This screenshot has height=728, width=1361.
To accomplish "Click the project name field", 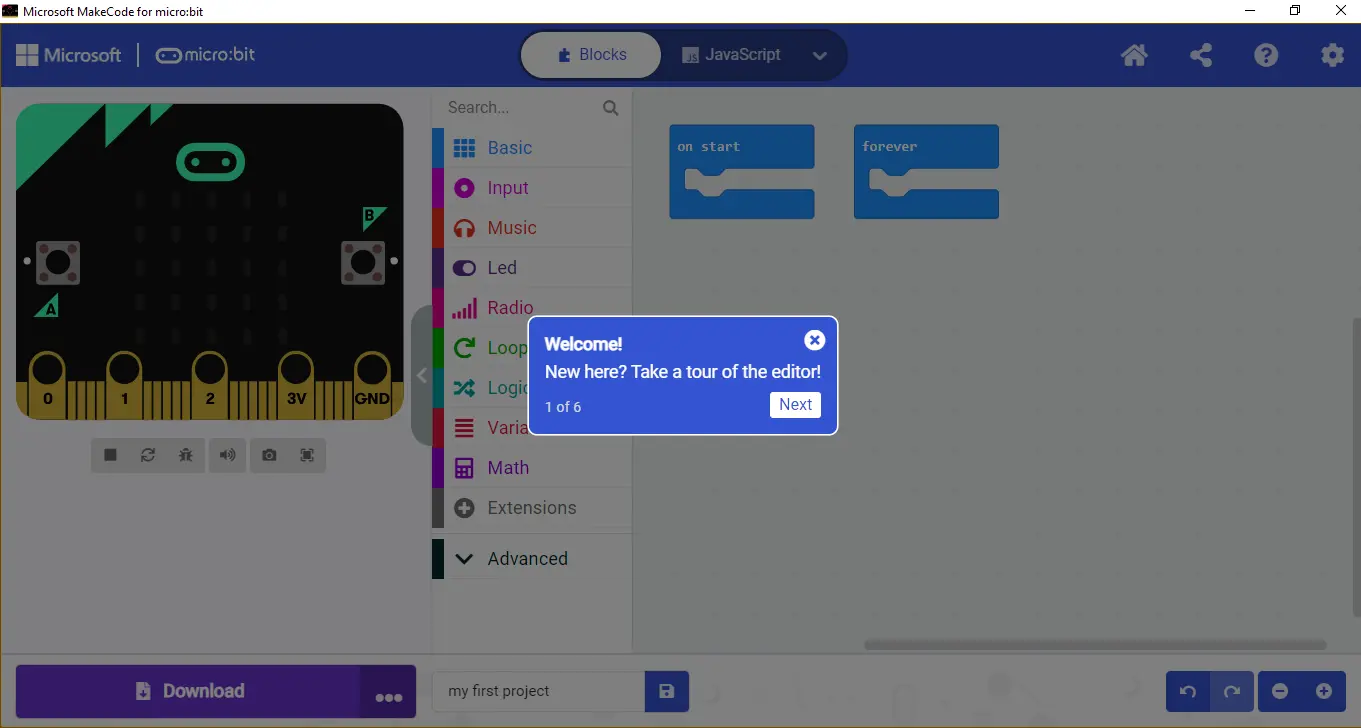I will click(539, 691).
